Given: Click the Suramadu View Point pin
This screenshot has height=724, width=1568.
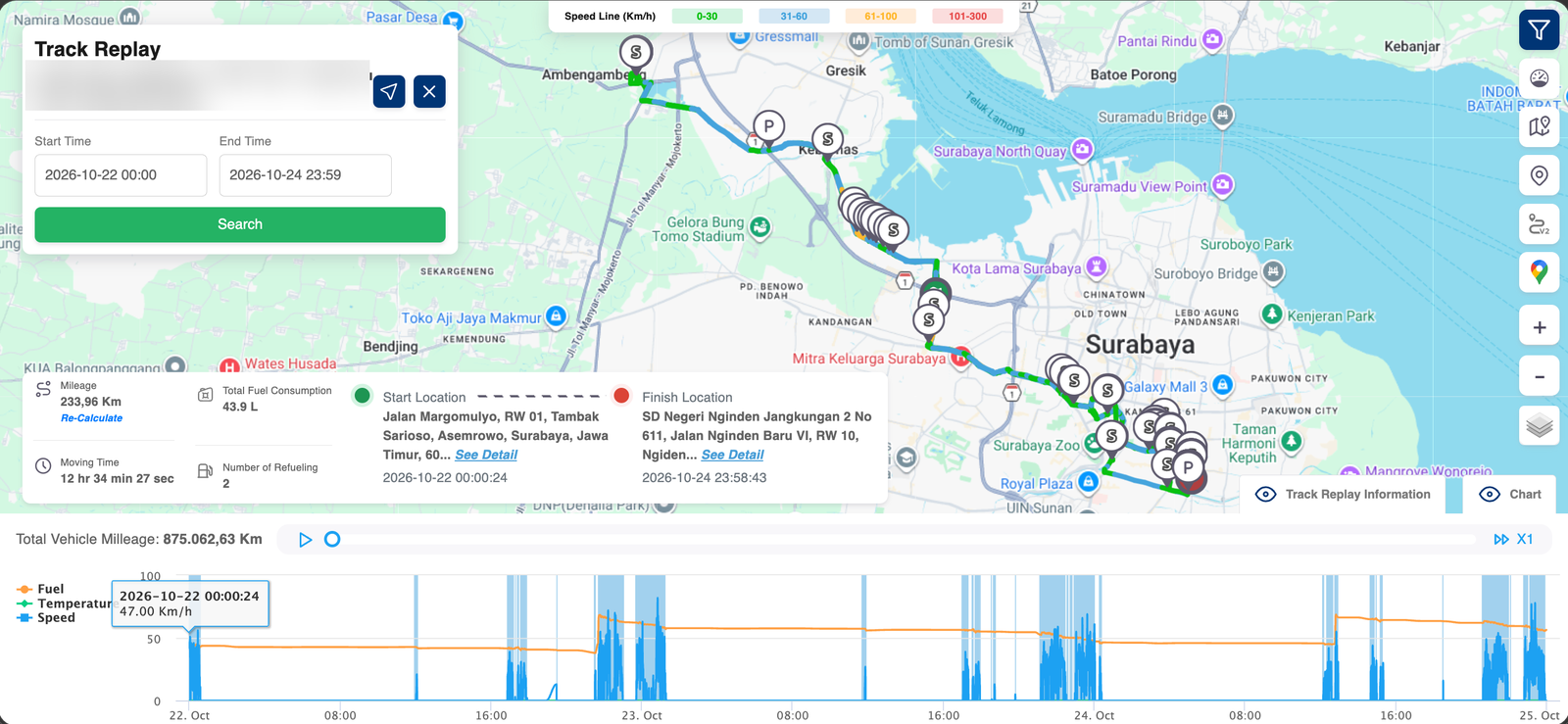Looking at the screenshot, I should pyautogui.click(x=1222, y=185).
